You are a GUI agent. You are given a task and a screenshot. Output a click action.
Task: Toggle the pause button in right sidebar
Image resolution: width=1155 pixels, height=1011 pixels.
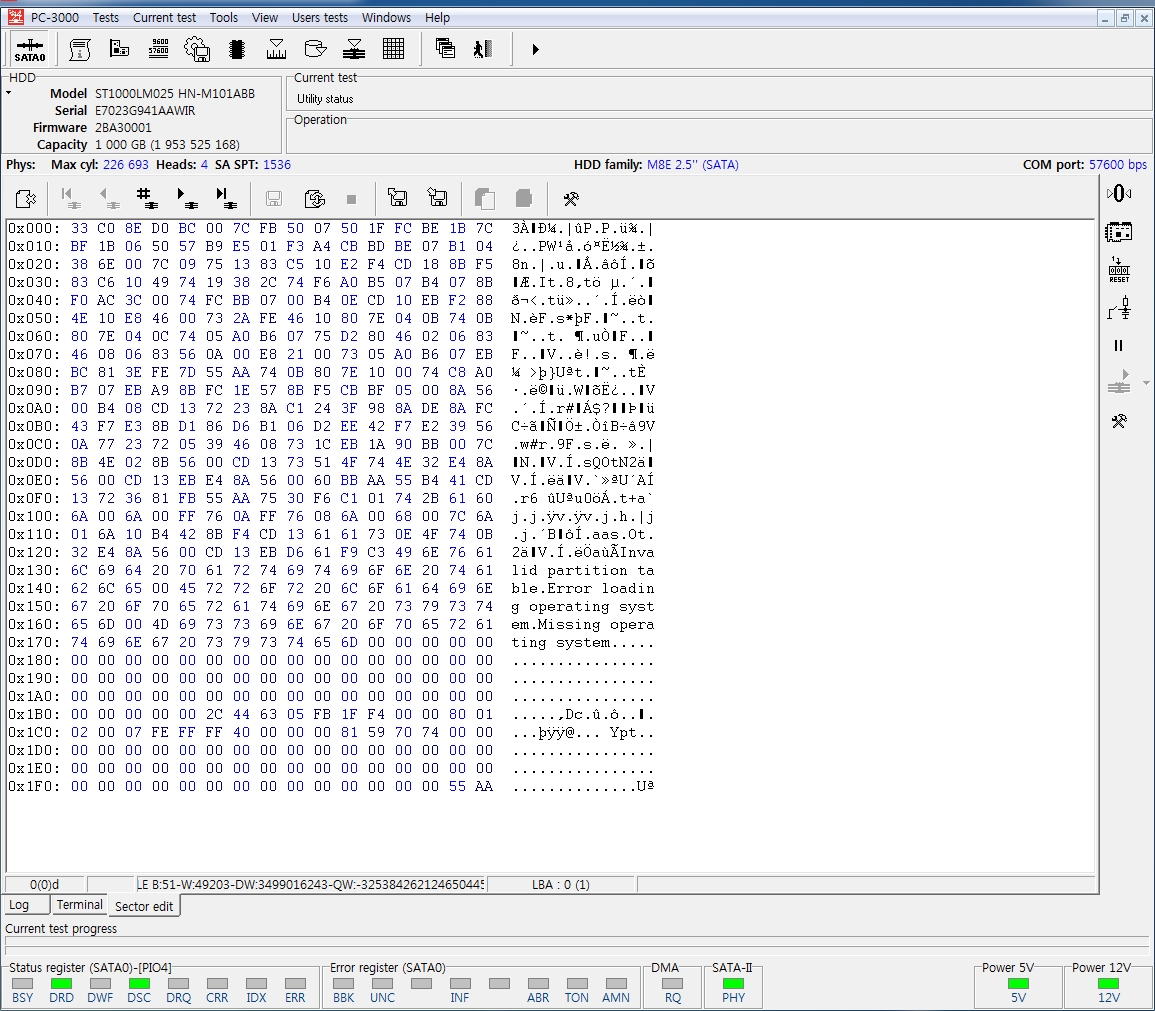(1119, 346)
